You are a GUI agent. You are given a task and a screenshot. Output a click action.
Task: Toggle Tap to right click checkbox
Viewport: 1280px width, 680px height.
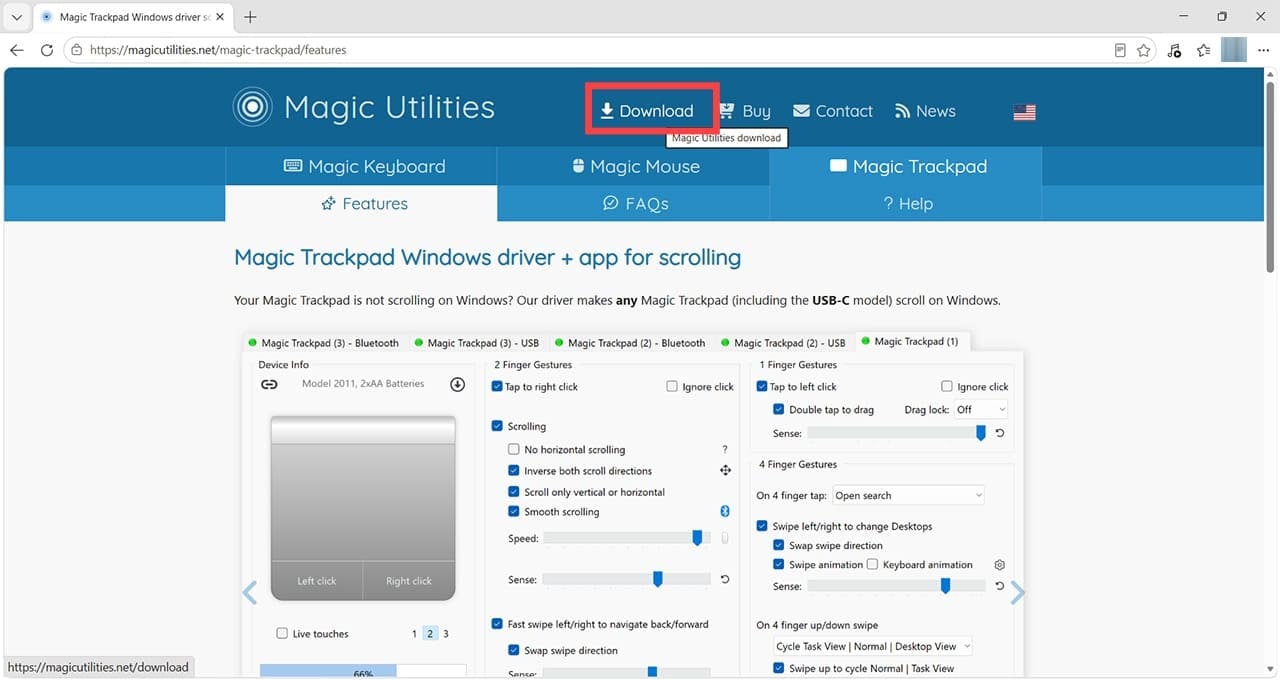point(497,387)
